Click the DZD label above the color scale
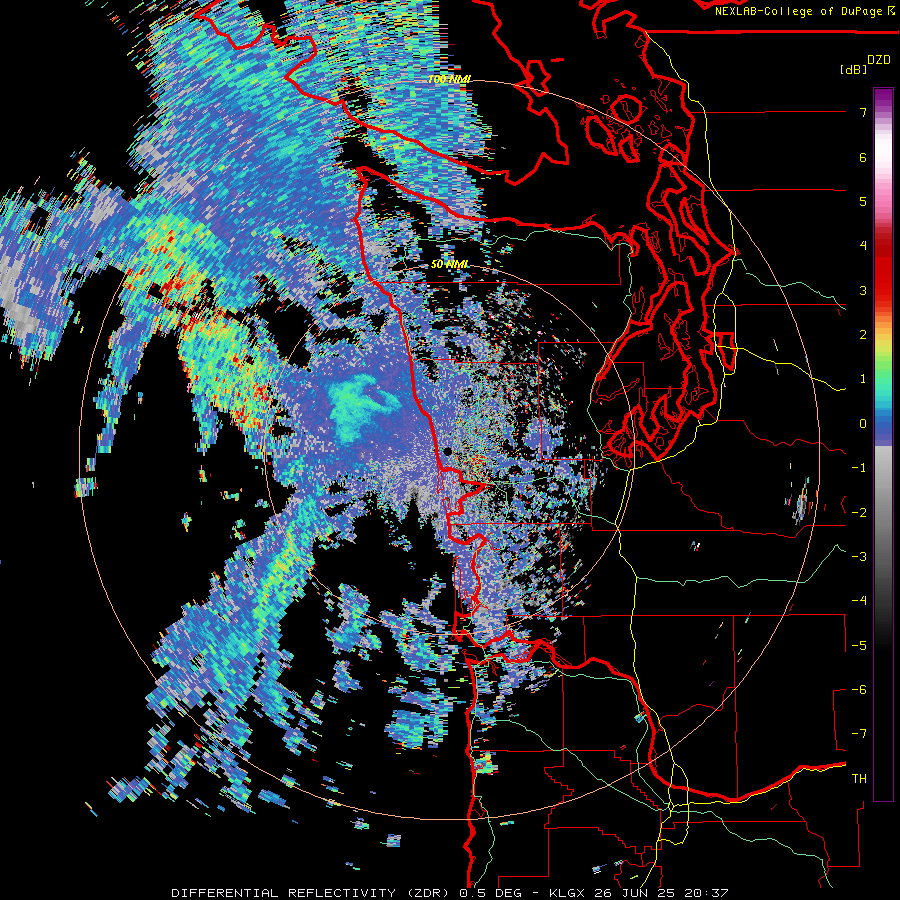Screen dimensions: 900x900 click(879, 59)
